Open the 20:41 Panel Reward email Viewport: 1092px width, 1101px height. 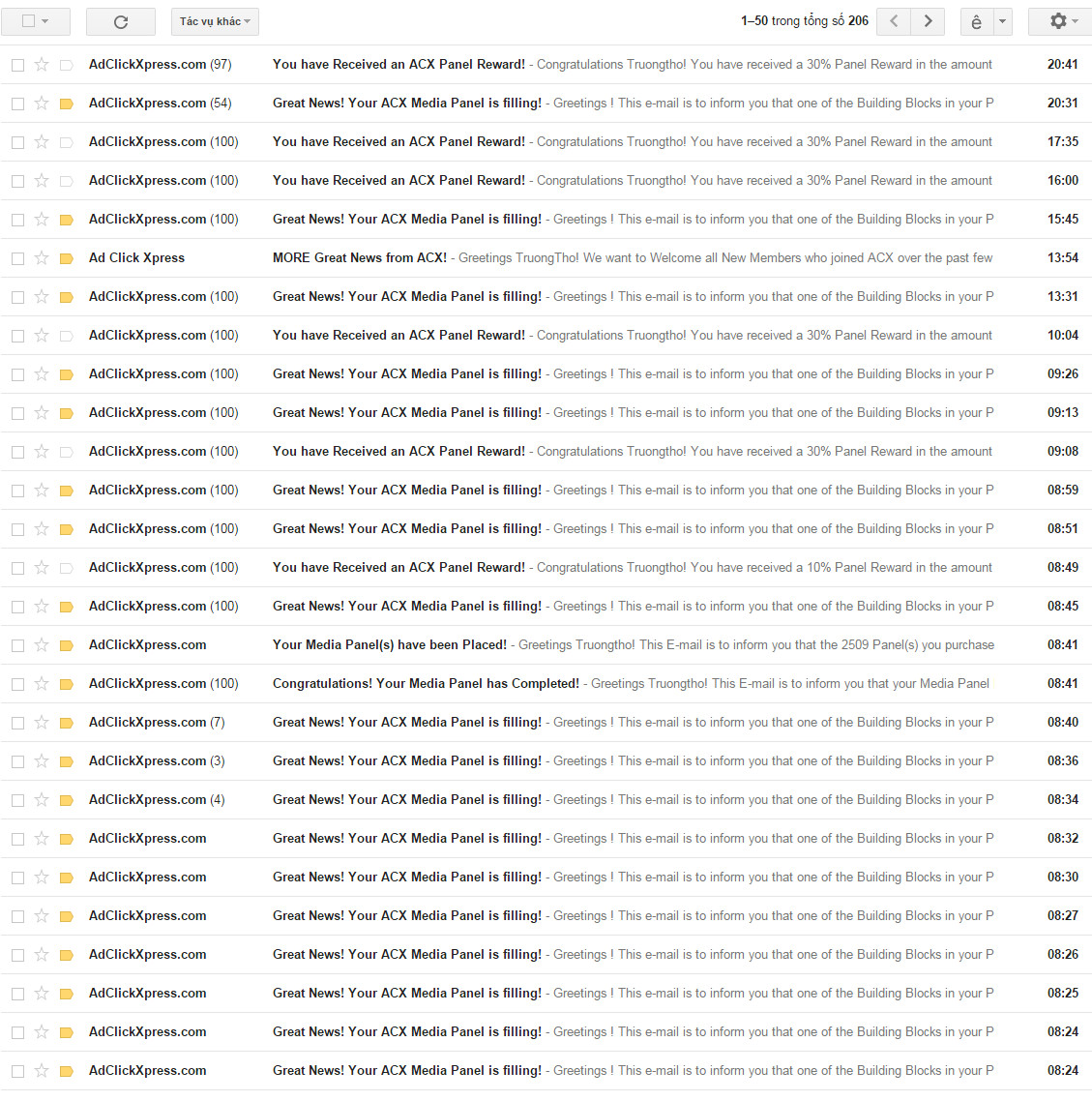[546, 65]
